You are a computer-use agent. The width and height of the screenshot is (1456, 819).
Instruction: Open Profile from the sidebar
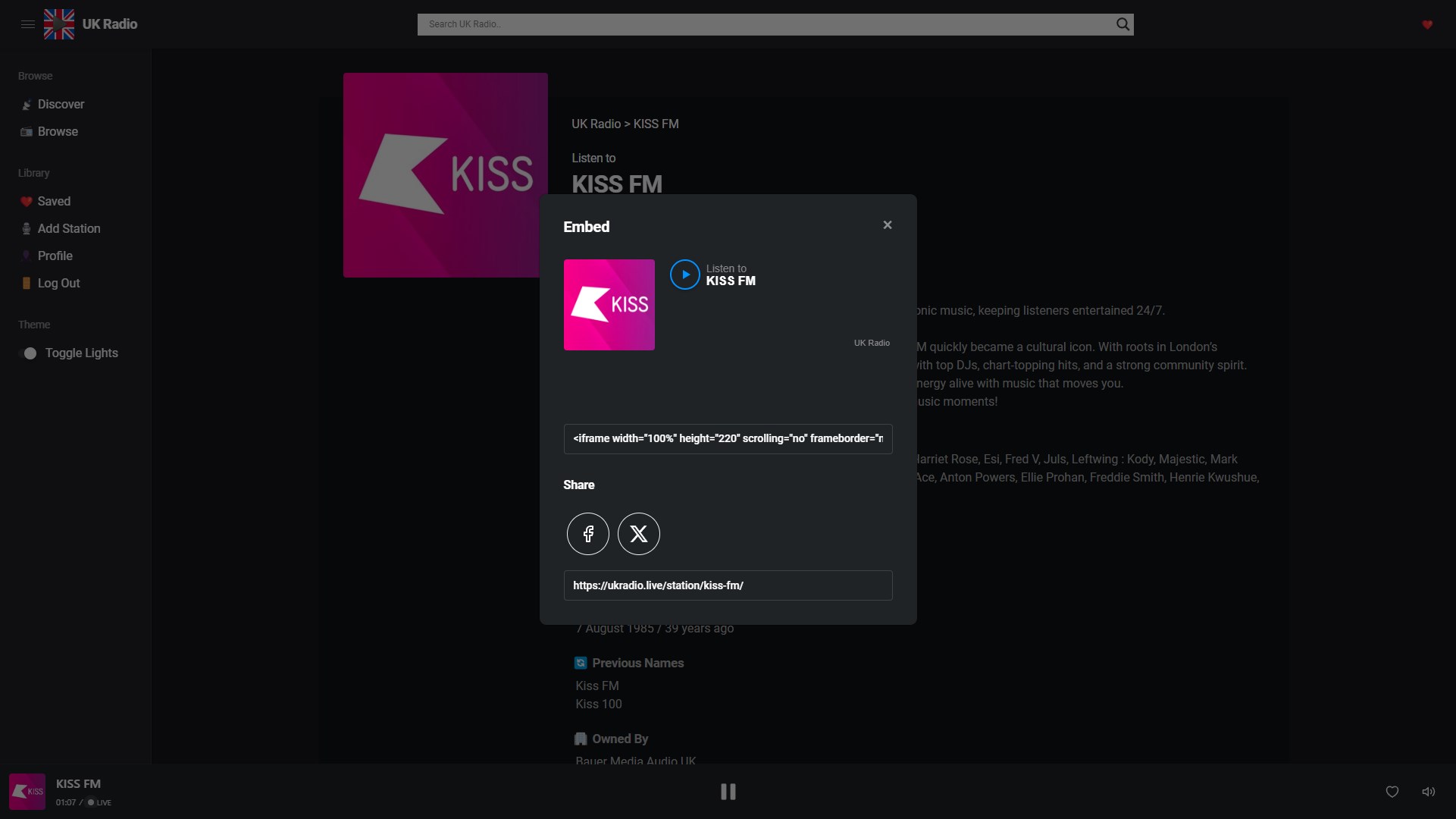pyautogui.click(x=55, y=256)
